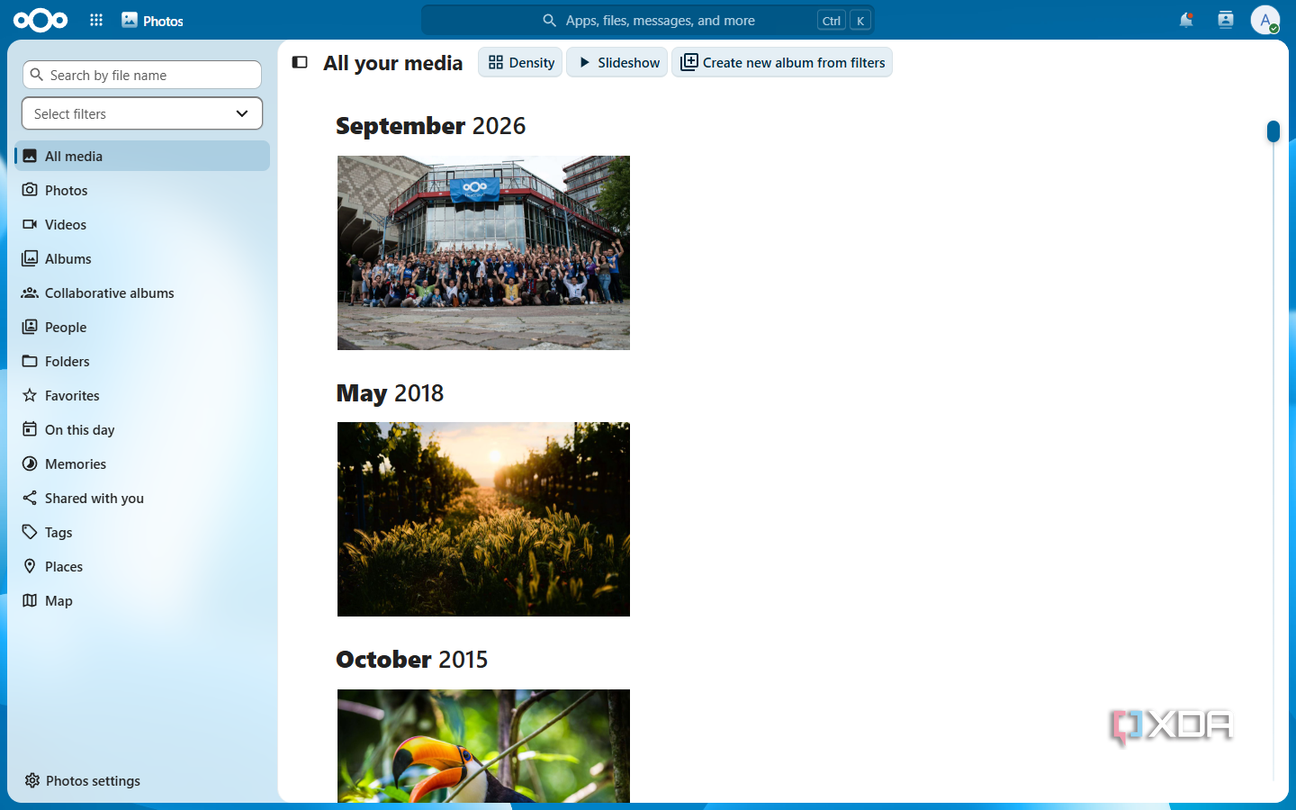This screenshot has height=810, width=1296.
Task: Open On this day
Action: click(x=142, y=430)
